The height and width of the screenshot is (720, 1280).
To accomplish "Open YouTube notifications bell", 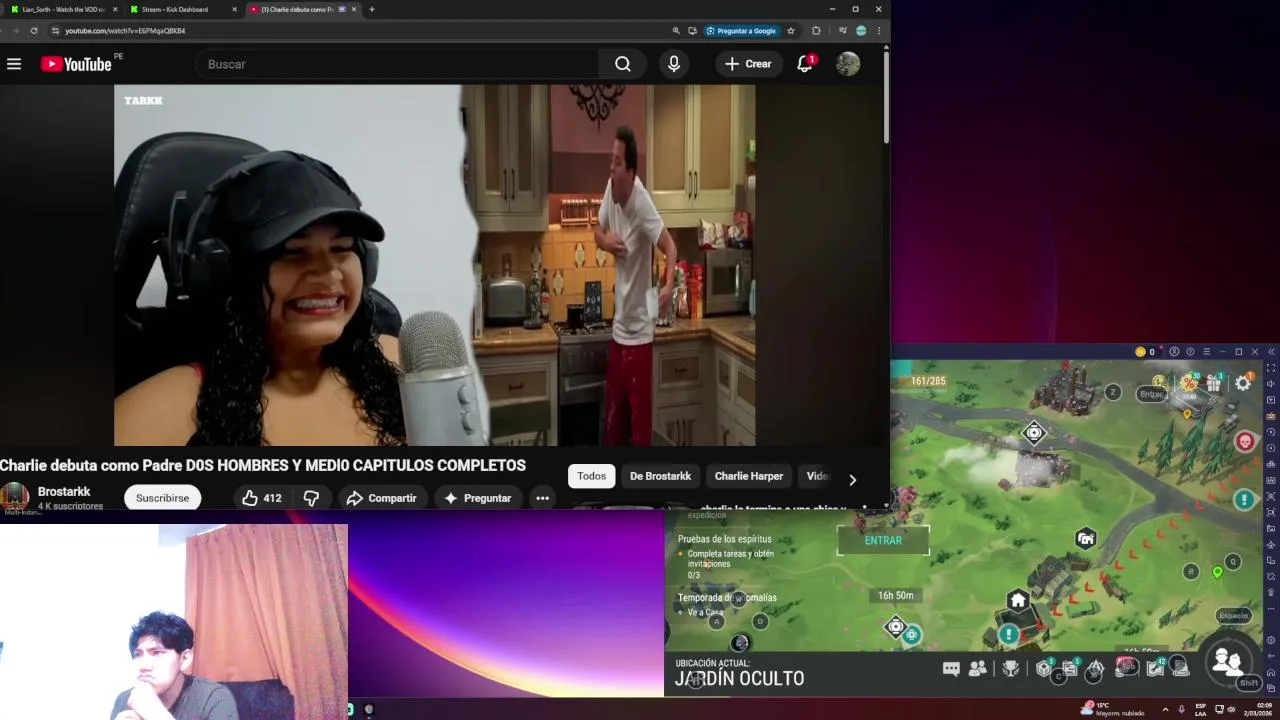I will 805,64.
